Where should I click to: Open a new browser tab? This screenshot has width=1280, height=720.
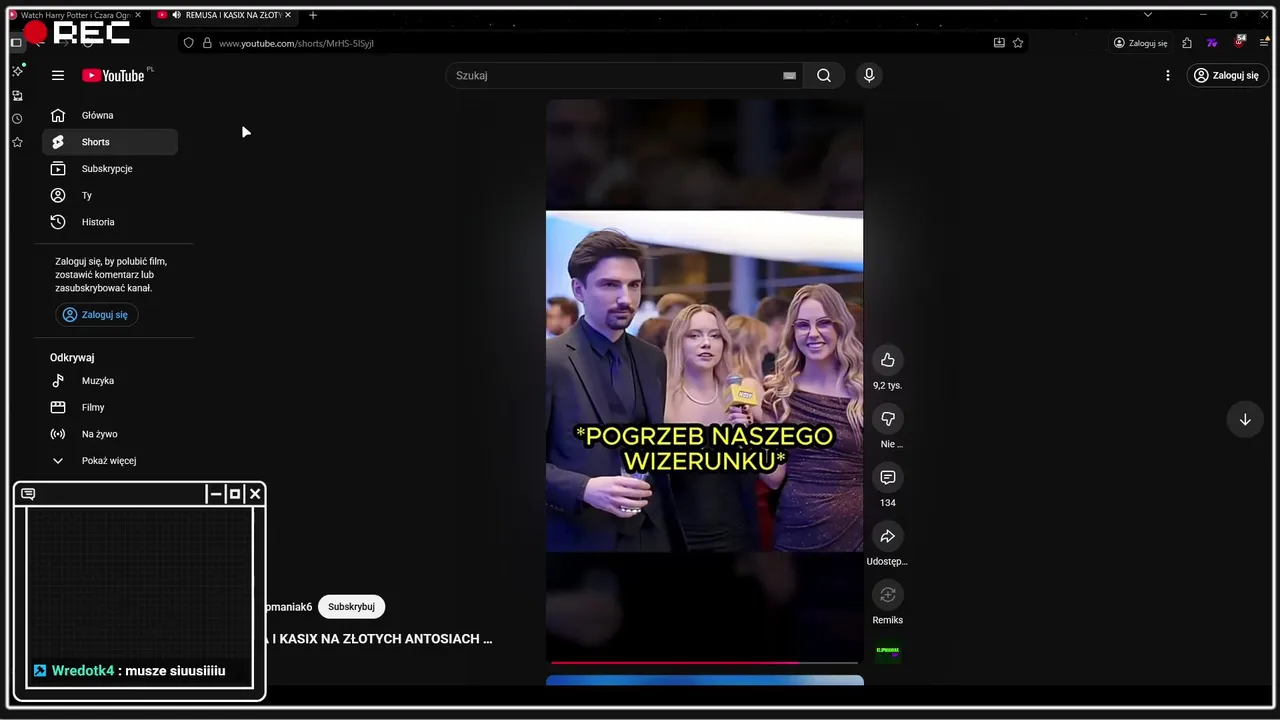313,15
